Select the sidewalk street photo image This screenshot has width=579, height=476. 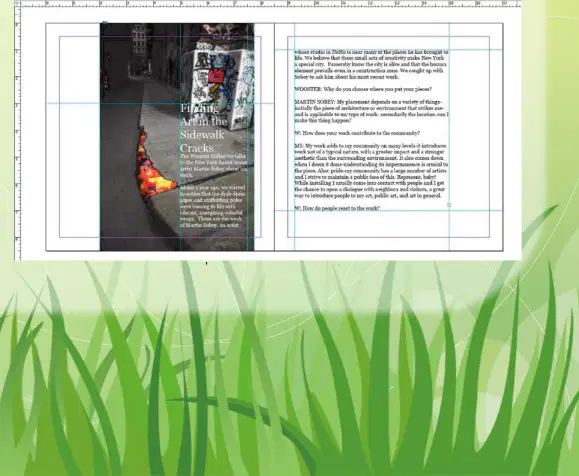177,137
